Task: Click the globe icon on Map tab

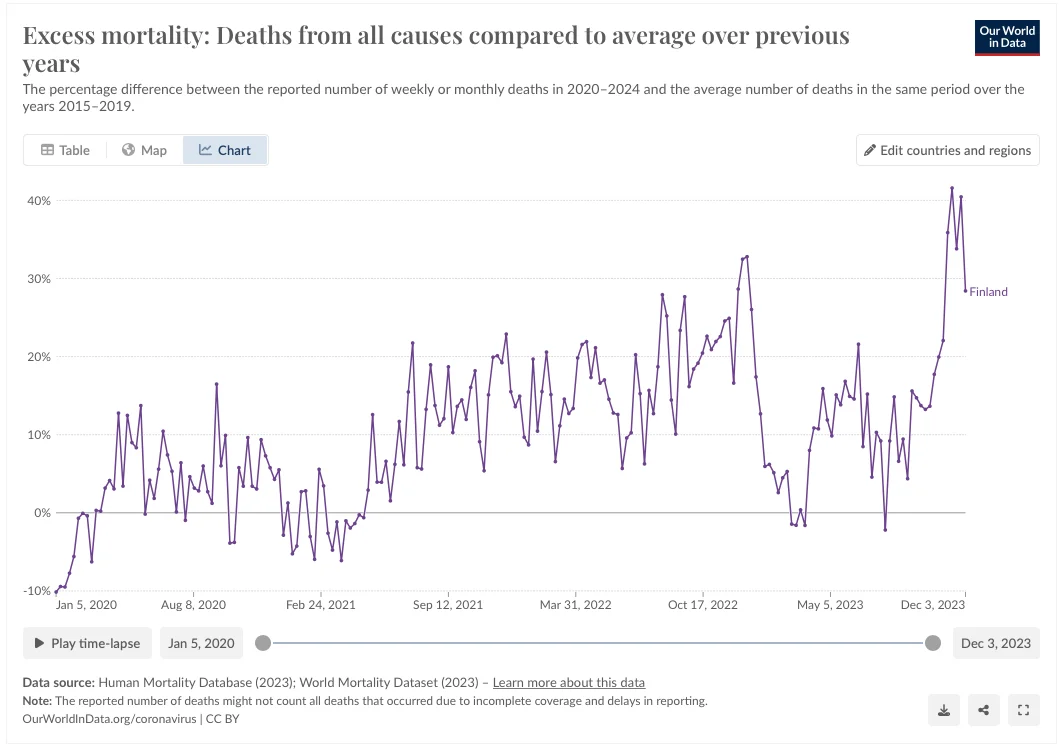Action: (129, 150)
